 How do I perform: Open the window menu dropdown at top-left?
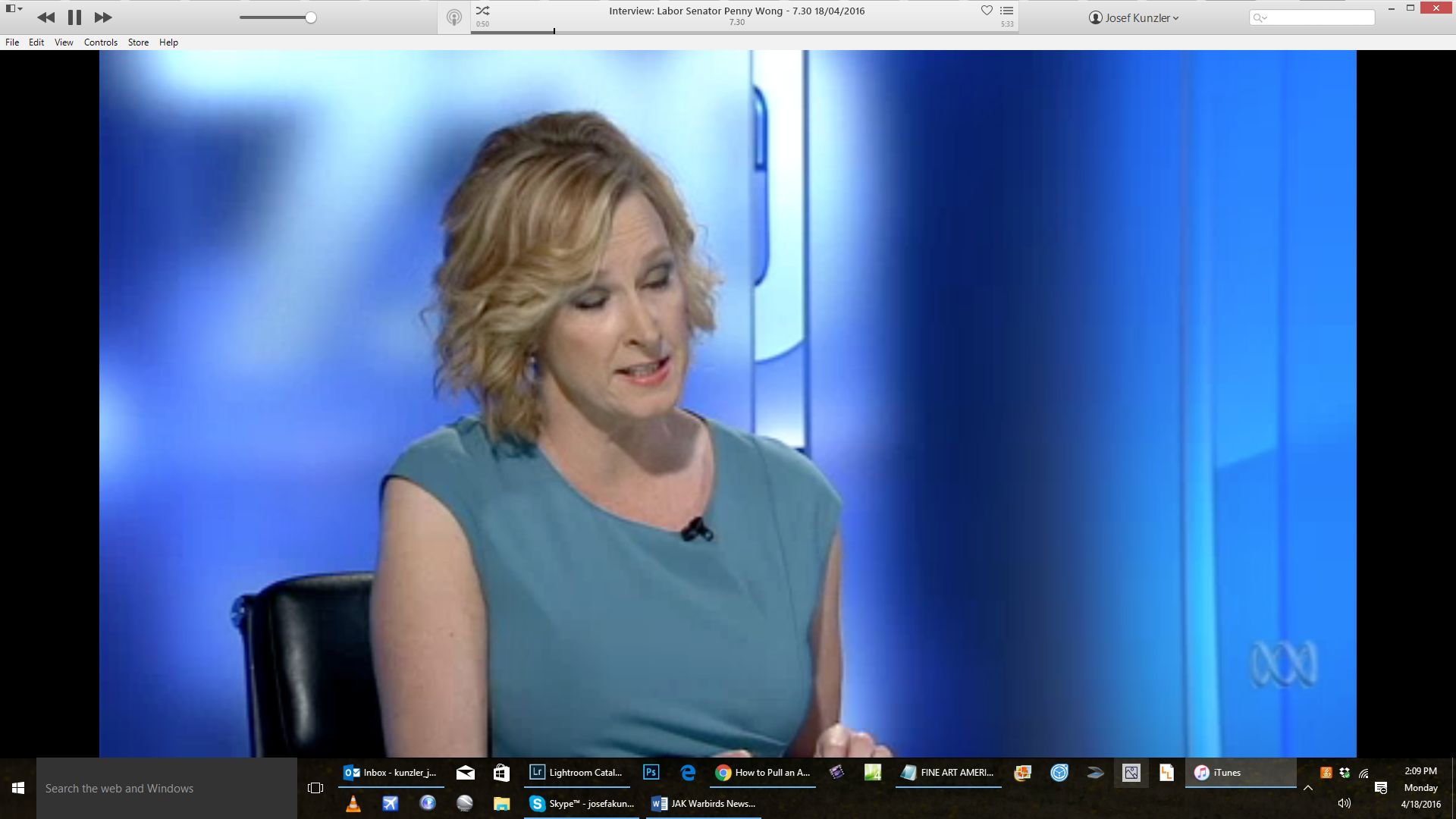click(x=14, y=8)
